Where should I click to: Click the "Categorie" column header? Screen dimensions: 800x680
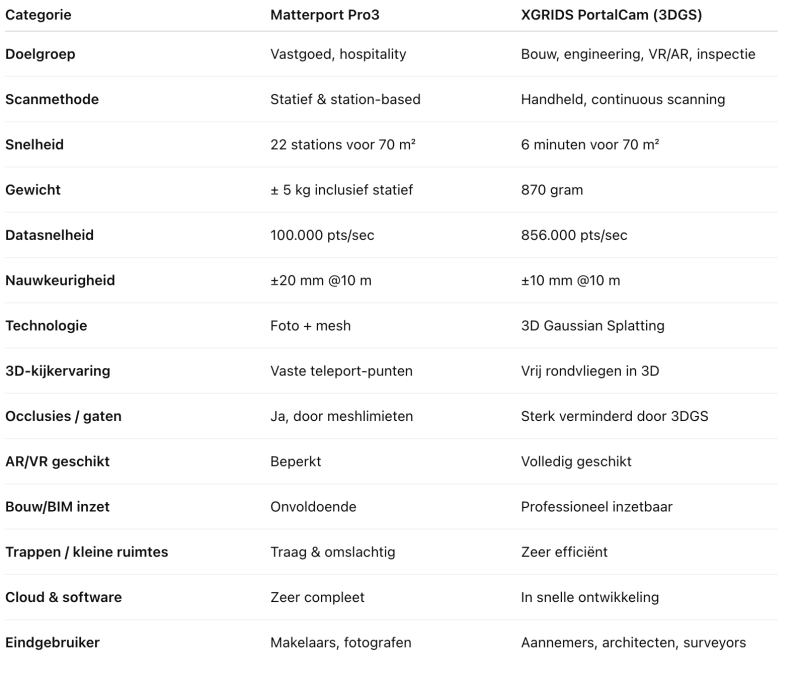click(38, 16)
